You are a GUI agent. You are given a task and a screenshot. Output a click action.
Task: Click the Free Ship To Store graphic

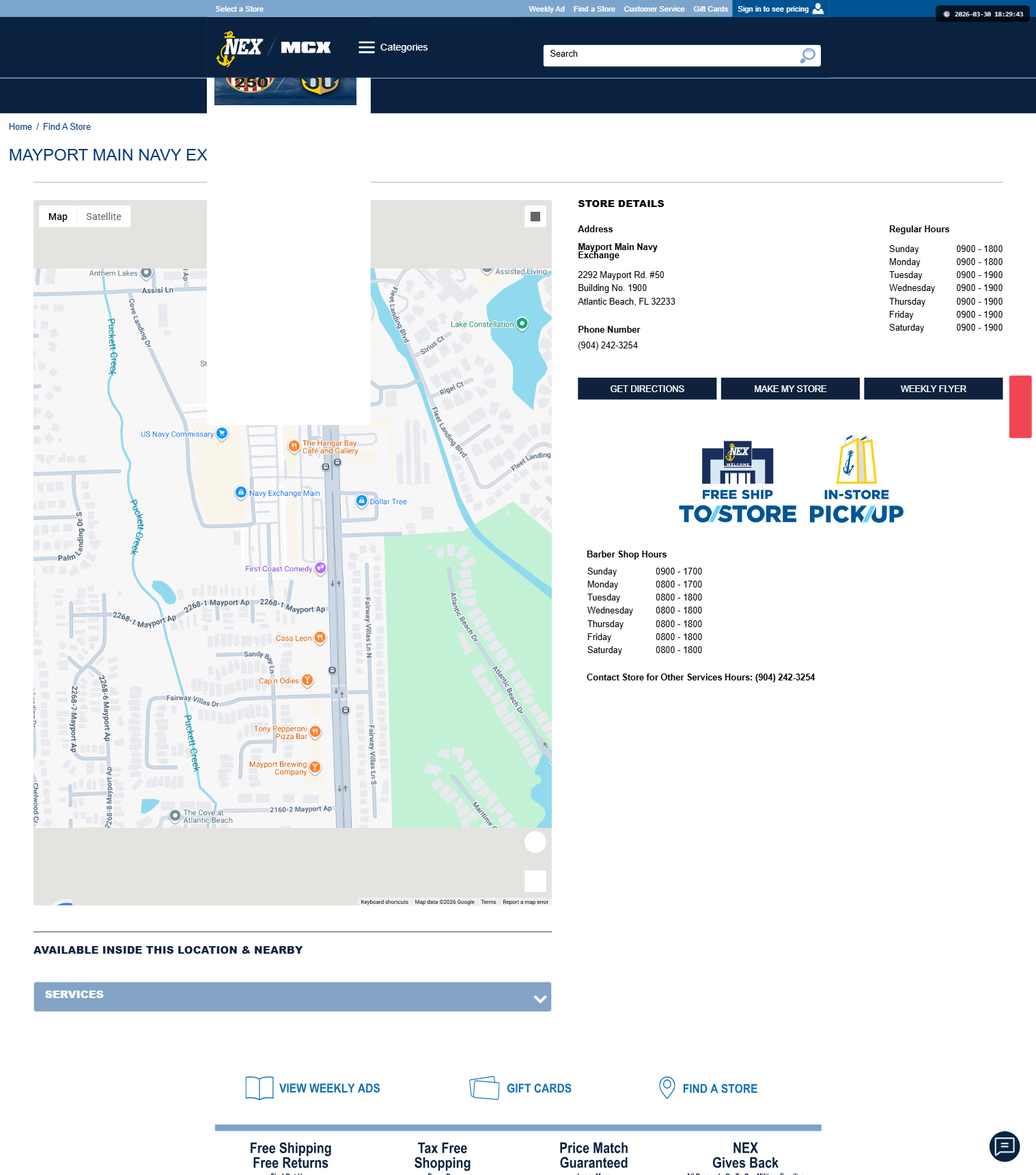click(x=738, y=482)
